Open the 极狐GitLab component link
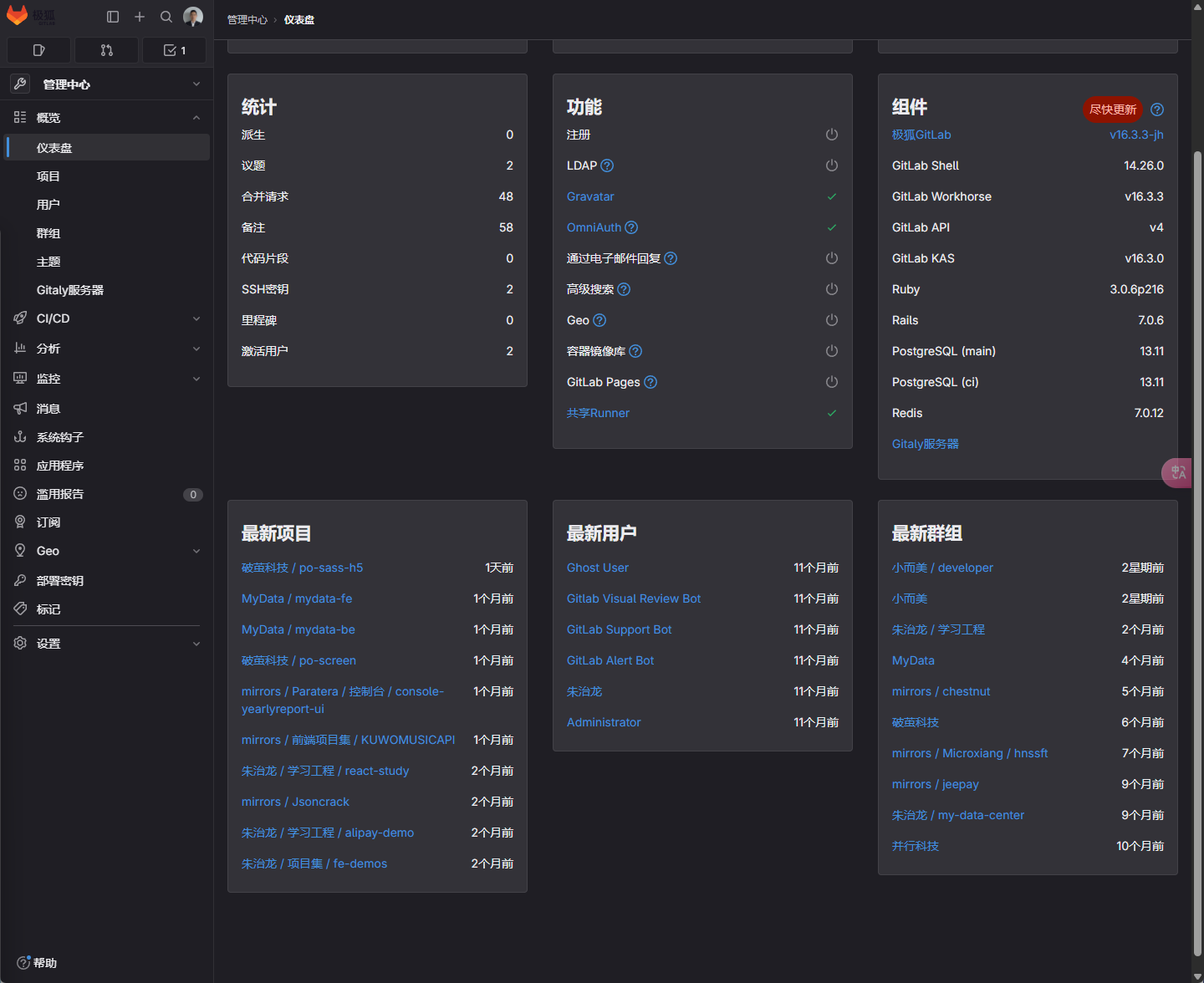 pos(921,135)
